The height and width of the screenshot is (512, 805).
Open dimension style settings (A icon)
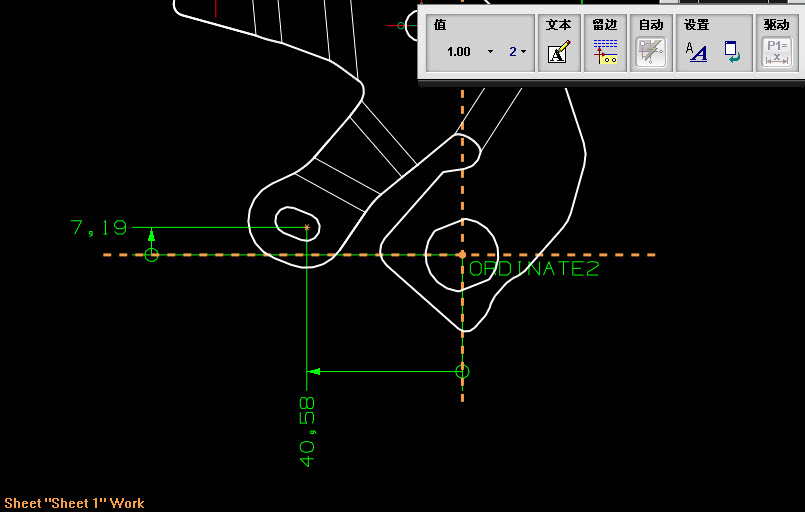pos(696,52)
